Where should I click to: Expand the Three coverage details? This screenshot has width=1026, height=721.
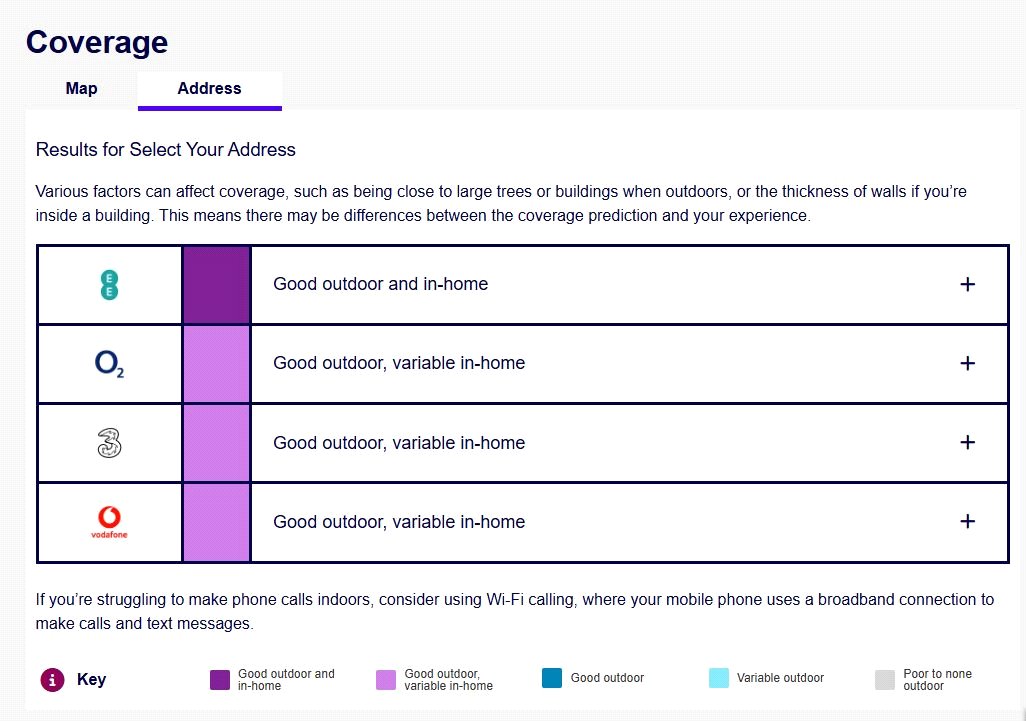[x=967, y=442]
